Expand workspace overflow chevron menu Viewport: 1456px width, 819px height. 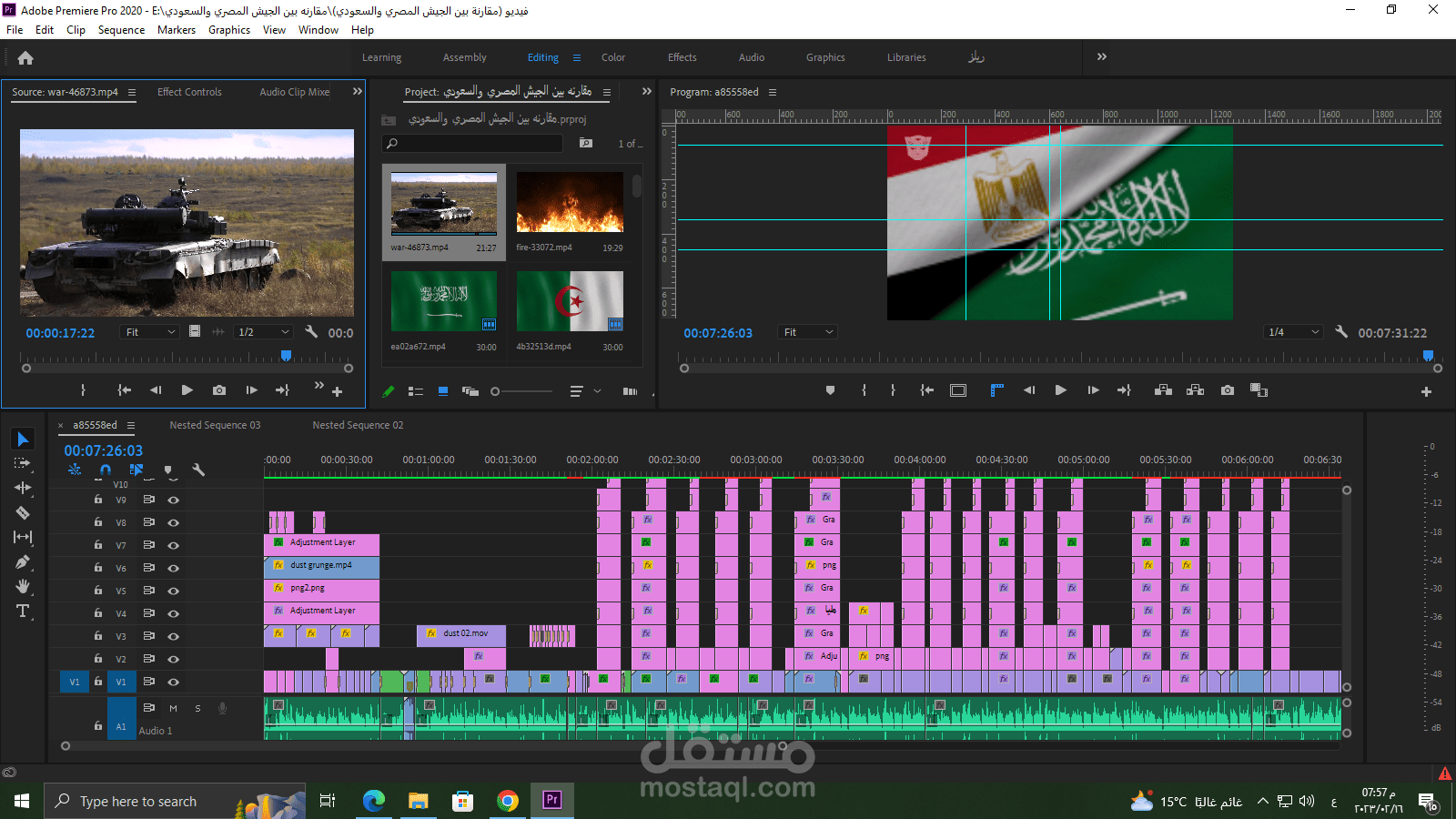(1102, 56)
